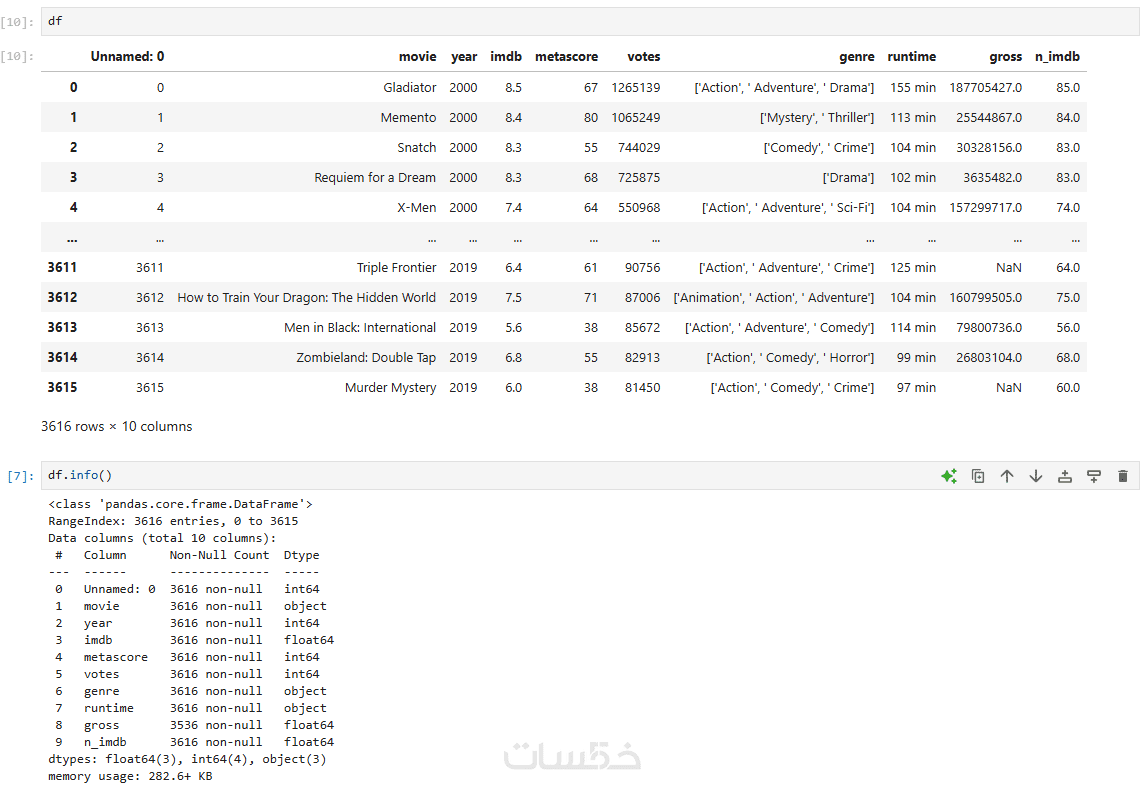
Task: Click the 'year' column header
Action: 464,56
